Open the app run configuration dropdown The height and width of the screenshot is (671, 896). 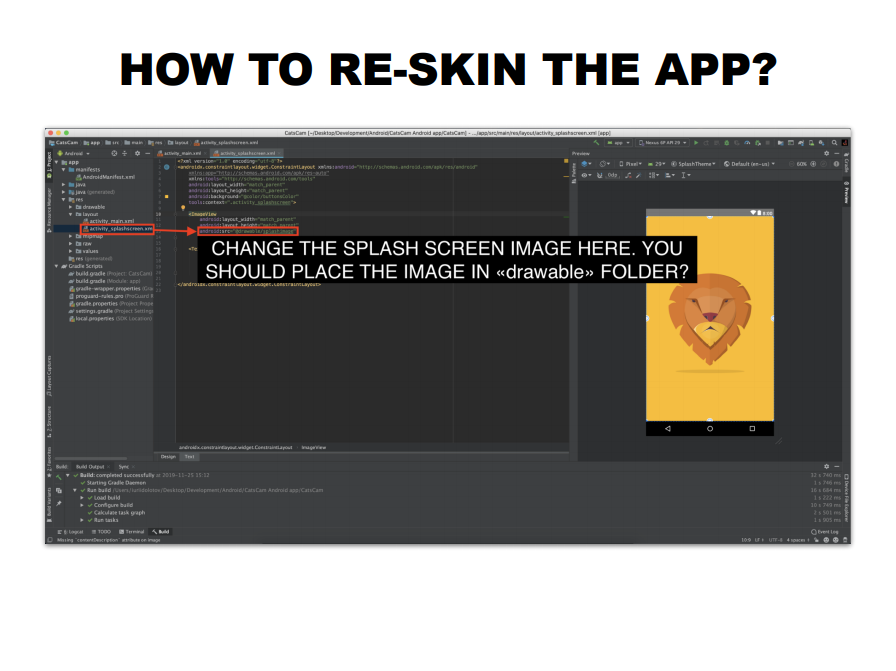(x=618, y=143)
